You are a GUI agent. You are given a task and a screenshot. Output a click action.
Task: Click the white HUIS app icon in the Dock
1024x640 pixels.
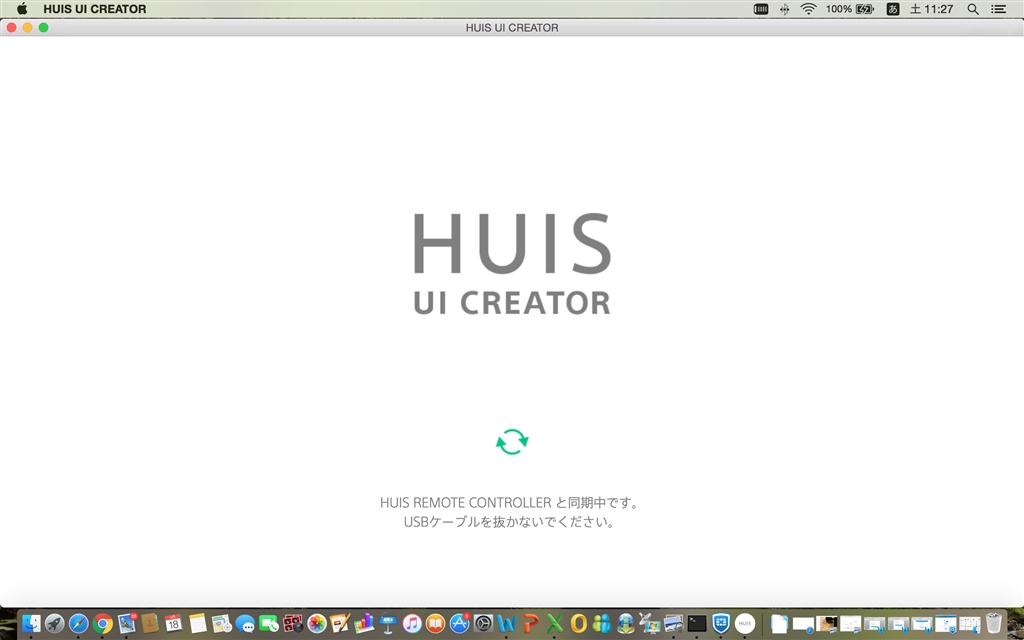pyautogui.click(x=744, y=624)
